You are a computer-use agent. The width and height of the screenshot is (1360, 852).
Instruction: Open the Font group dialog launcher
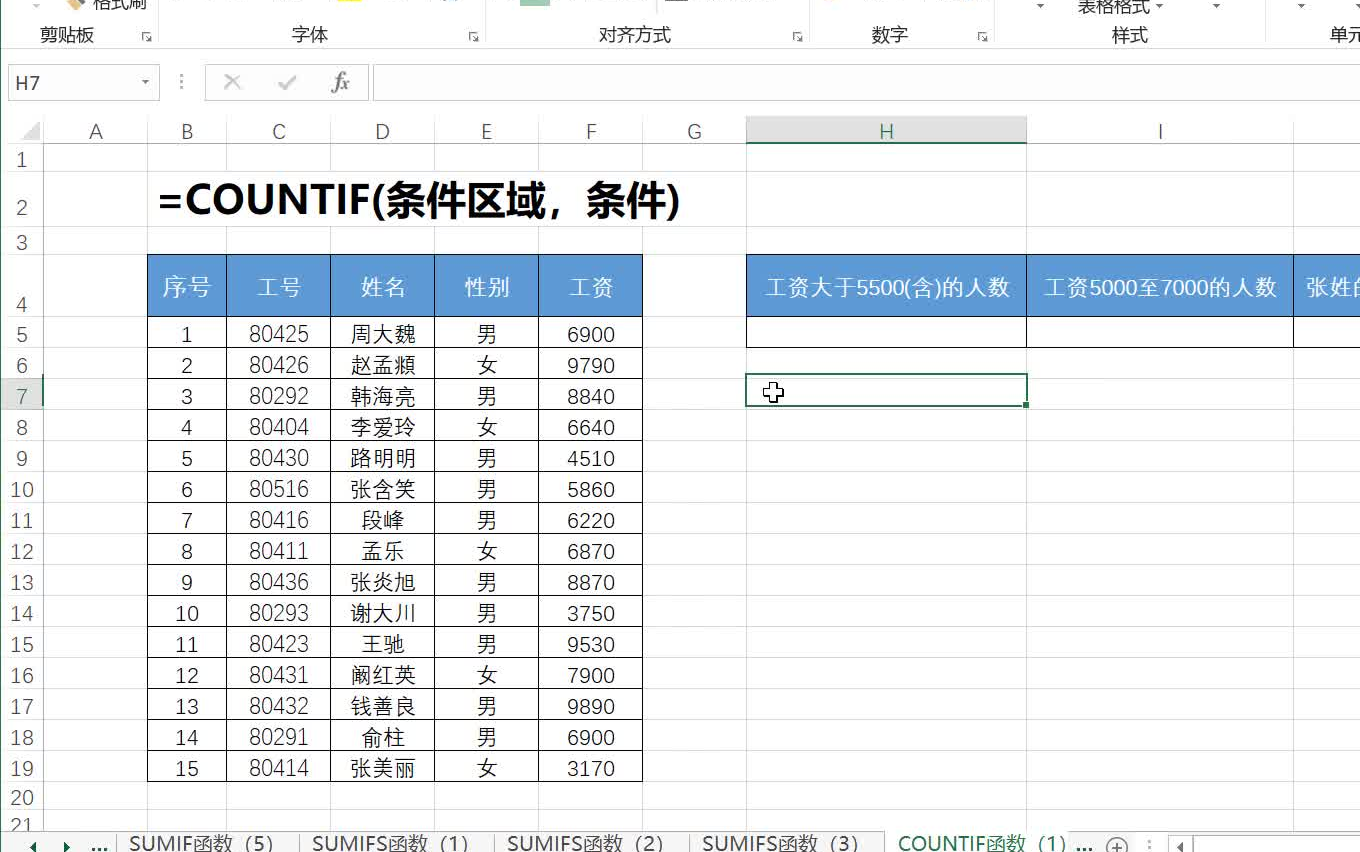473,37
